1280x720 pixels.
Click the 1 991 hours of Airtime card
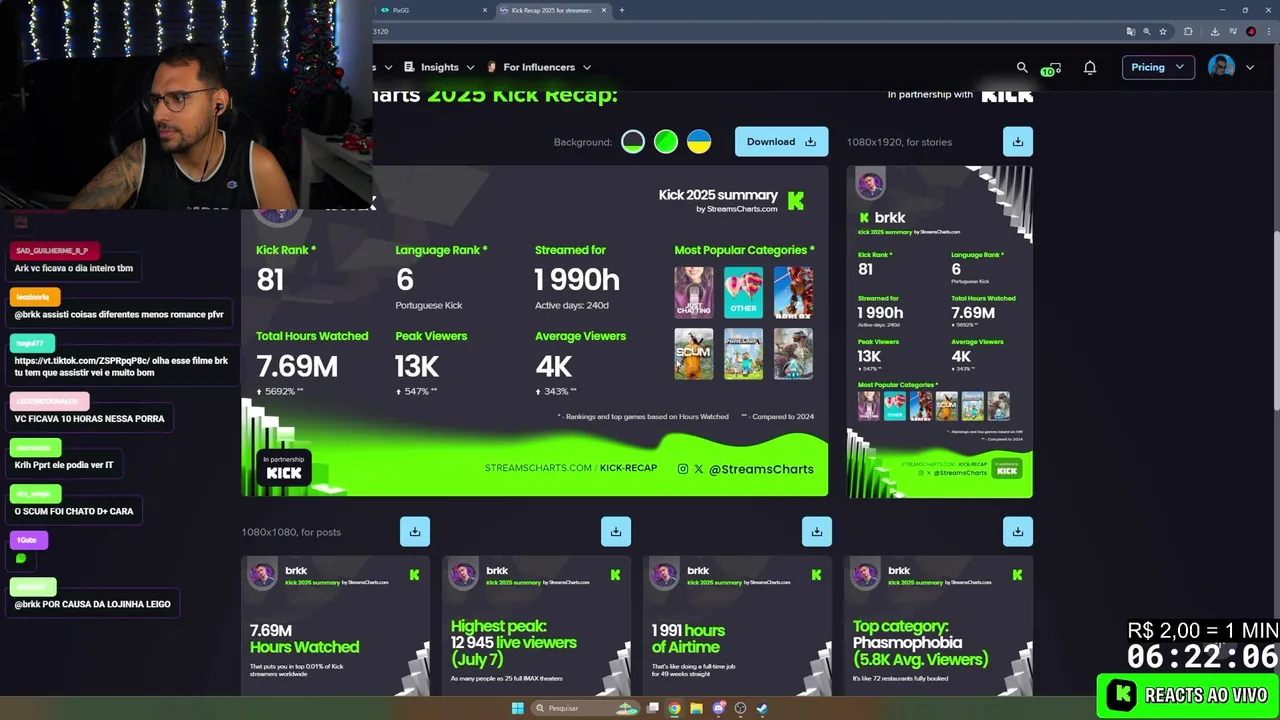pyautogui.click(x=737, y=626)
